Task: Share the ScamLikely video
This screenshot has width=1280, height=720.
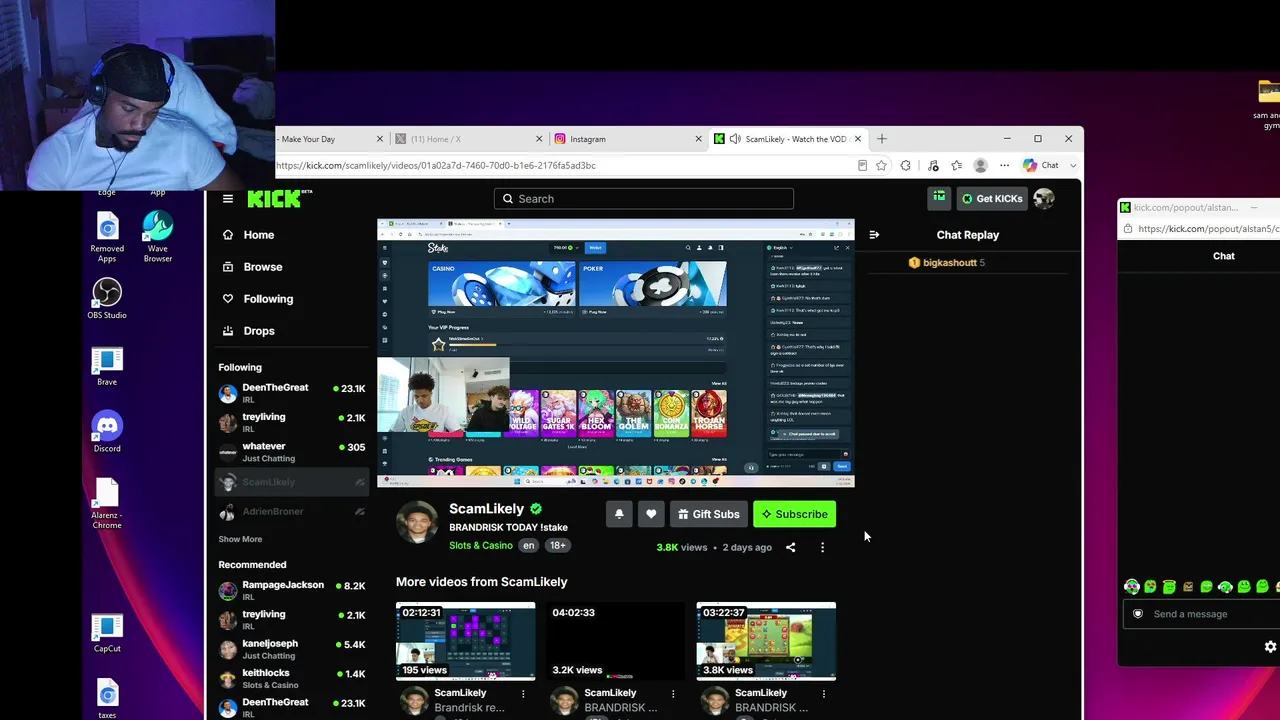Action: click(790, 547)
